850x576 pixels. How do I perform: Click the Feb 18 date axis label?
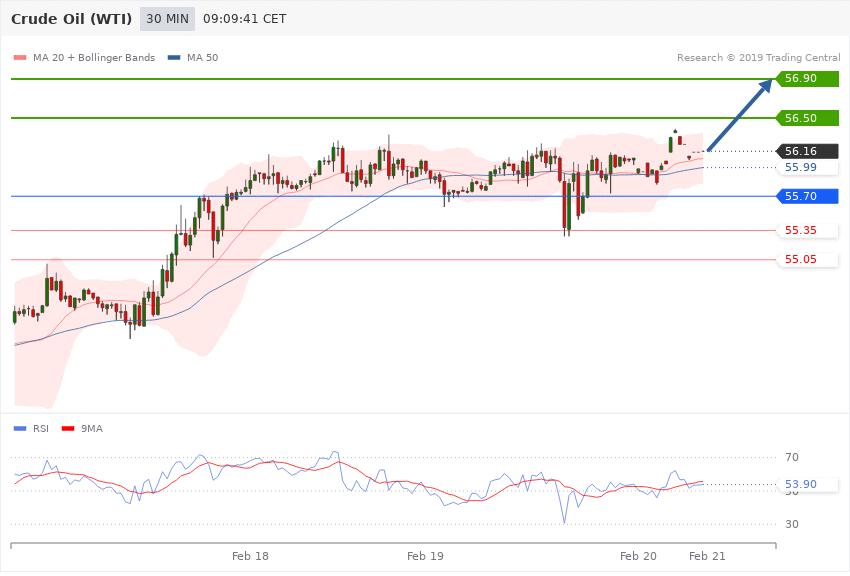tap(250, 556)
